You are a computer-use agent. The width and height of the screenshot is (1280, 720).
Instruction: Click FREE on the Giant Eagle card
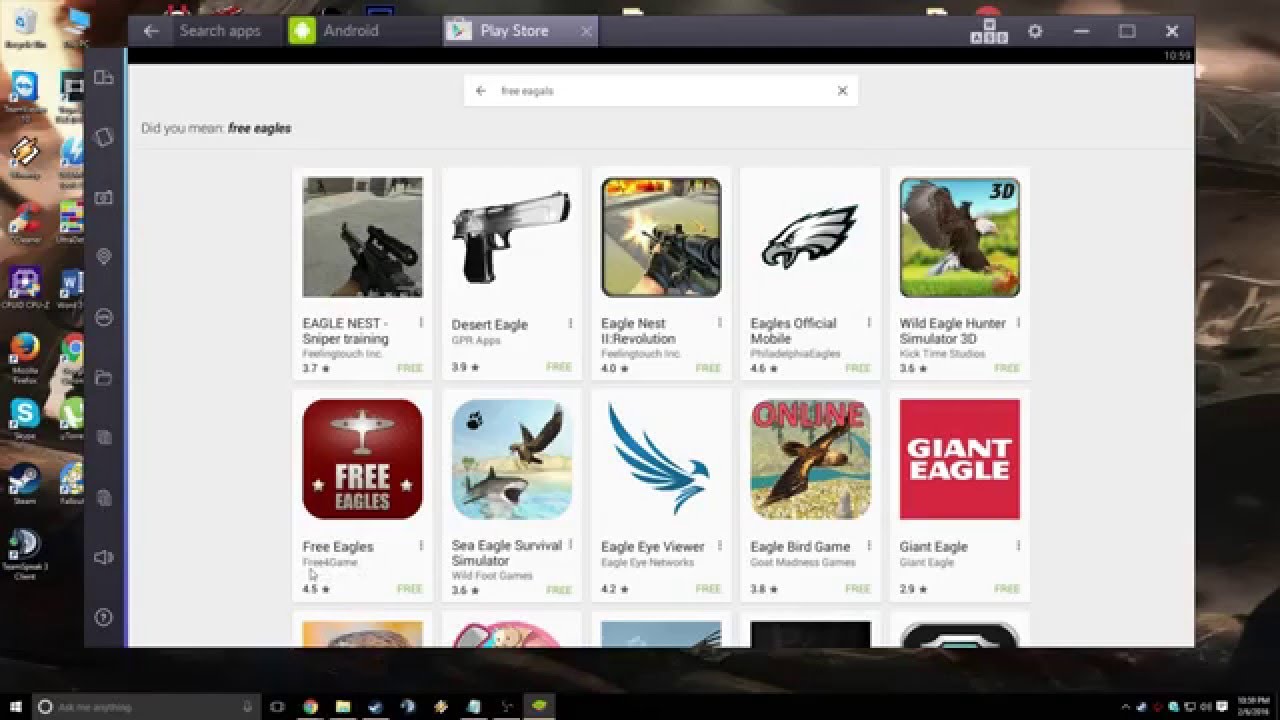tap(1007, 589)
